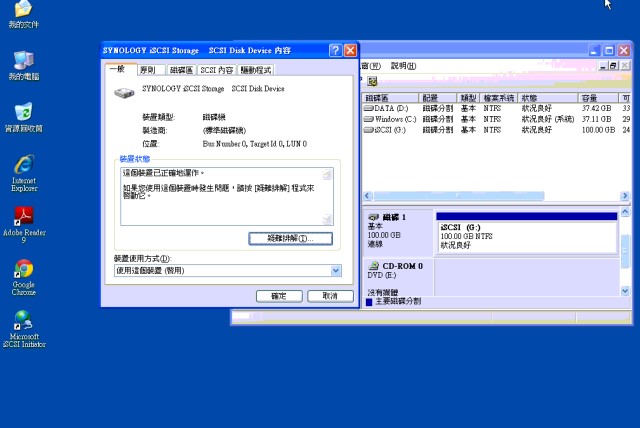Click the disk drive icon in dialog
Viewport: 640px width, 428px height.
124,93
